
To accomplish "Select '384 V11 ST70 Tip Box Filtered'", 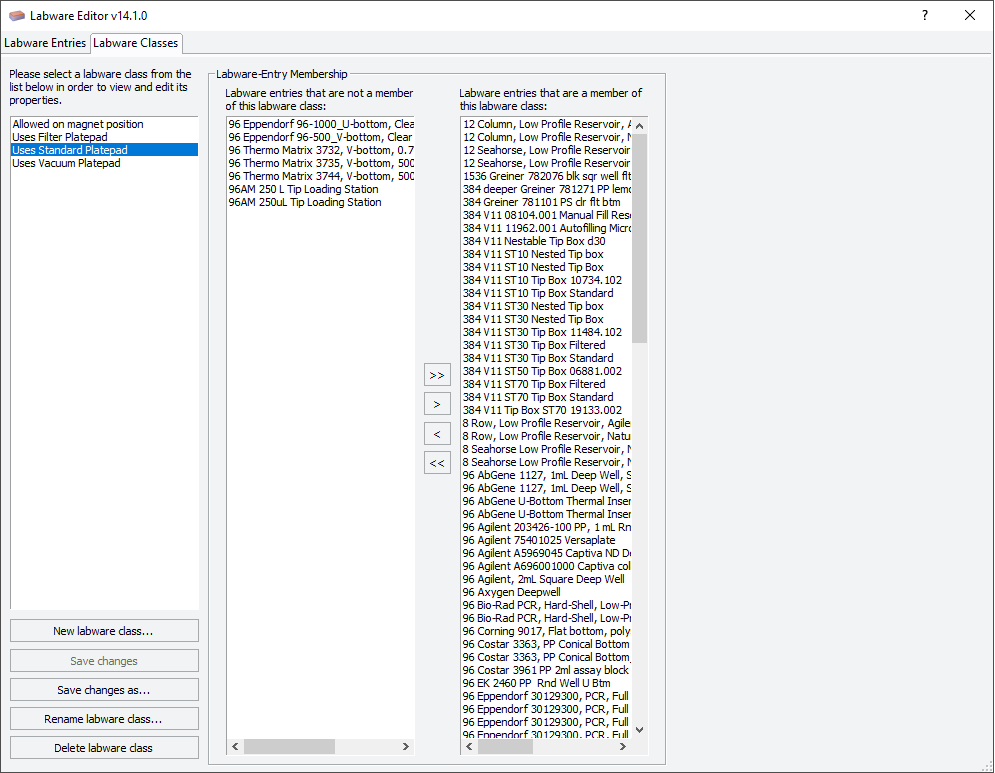I will (546, 384).
